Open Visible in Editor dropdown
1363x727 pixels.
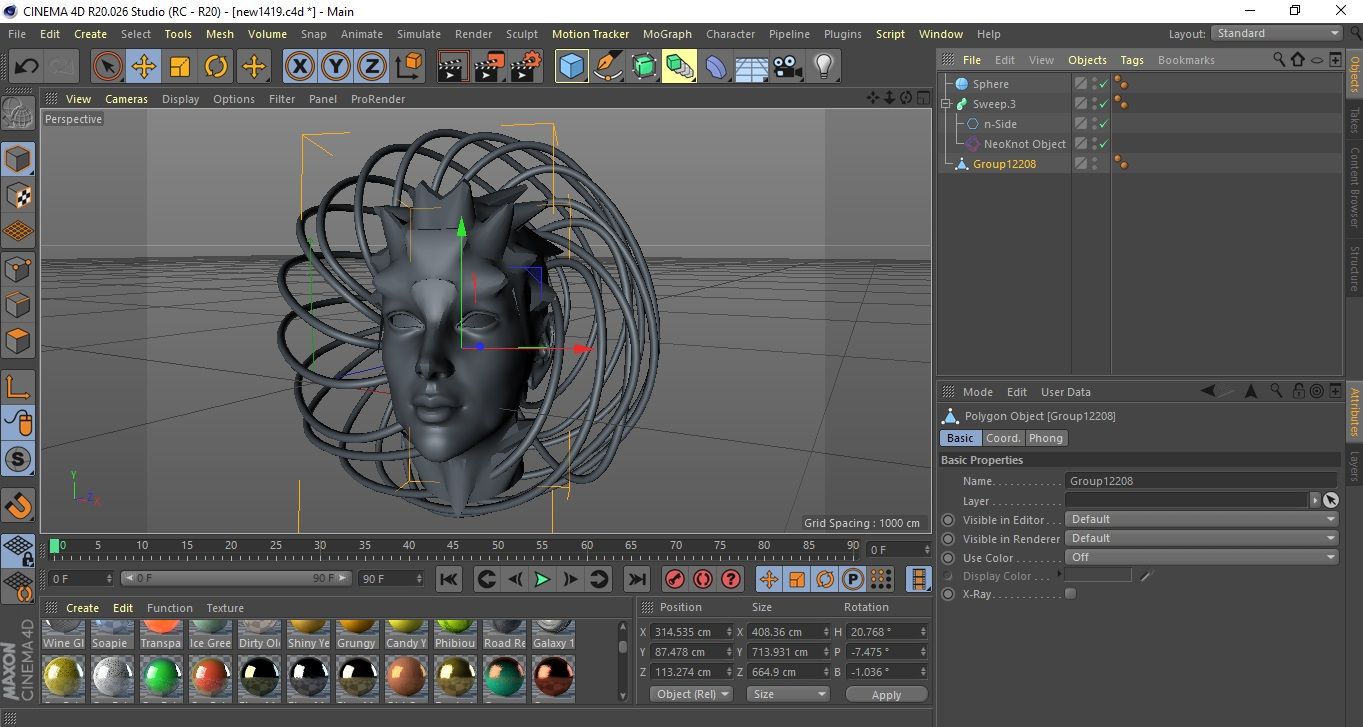click(1201, 520)
